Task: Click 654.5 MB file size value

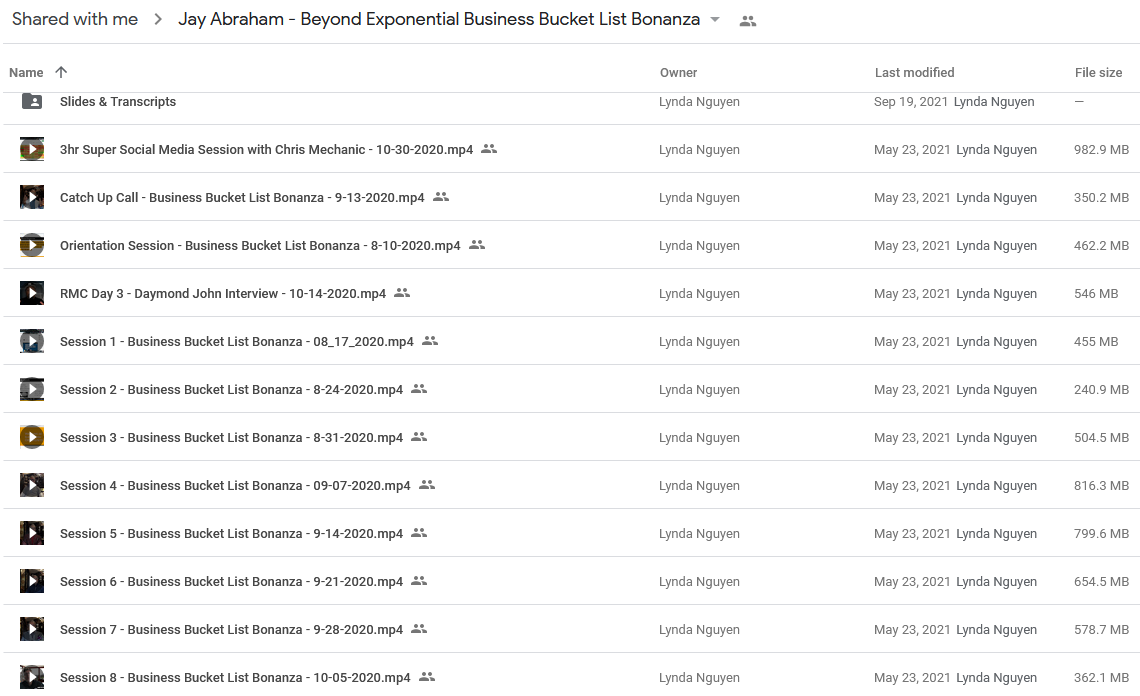Action: (1101, 582)
